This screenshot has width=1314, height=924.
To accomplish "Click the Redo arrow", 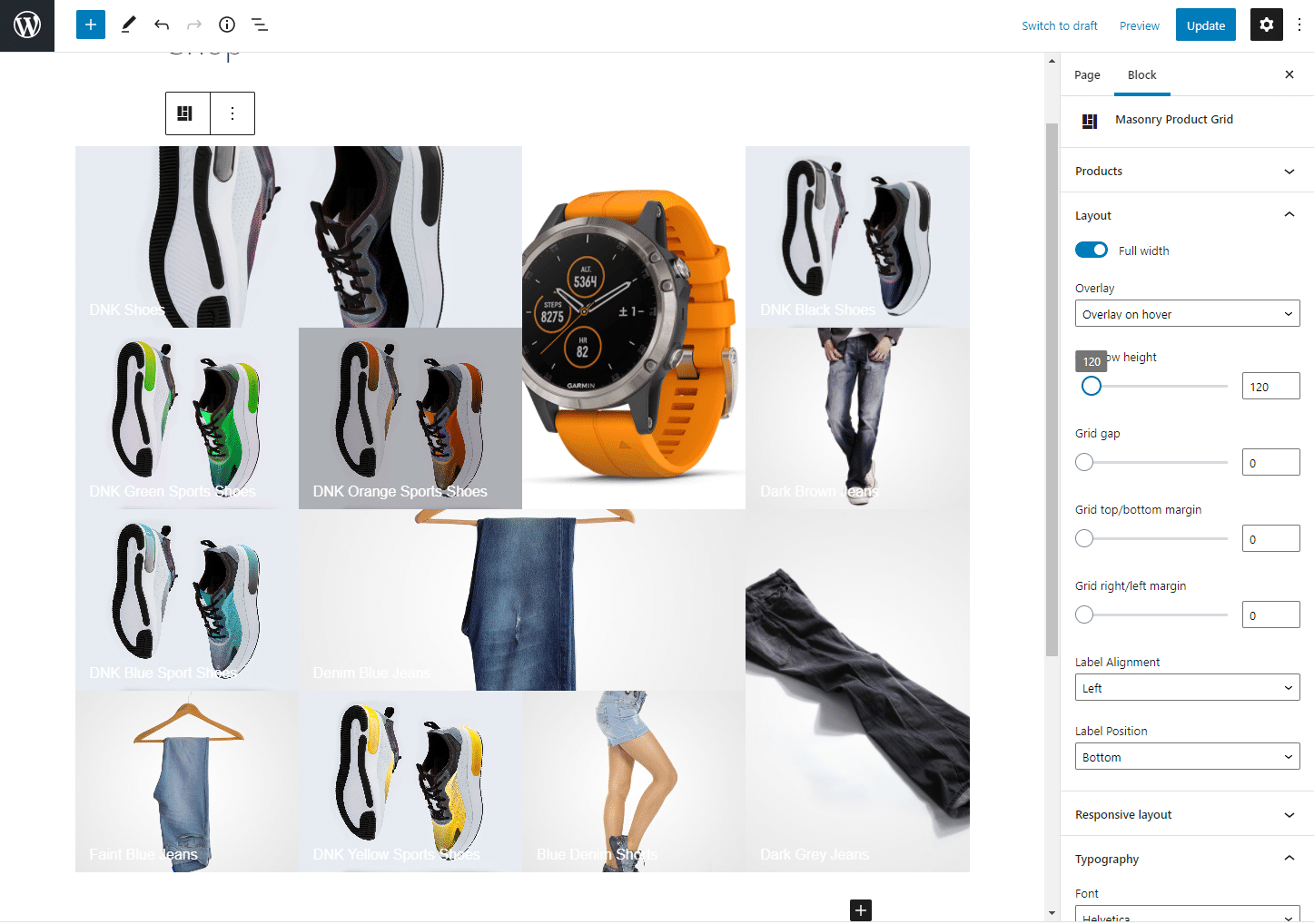I will coord(194,25).
